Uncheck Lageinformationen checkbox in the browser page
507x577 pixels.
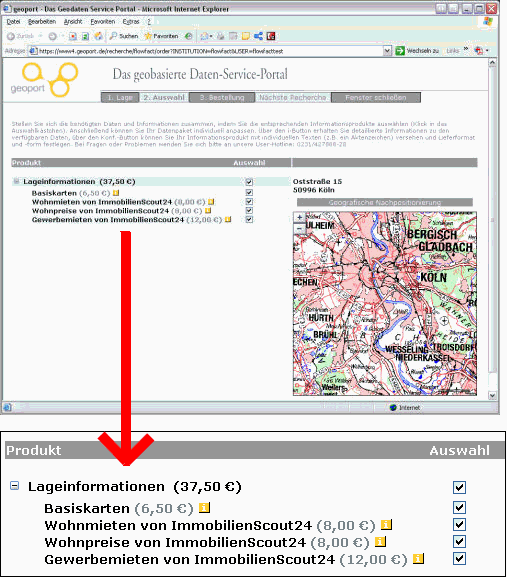click(249, 182)
